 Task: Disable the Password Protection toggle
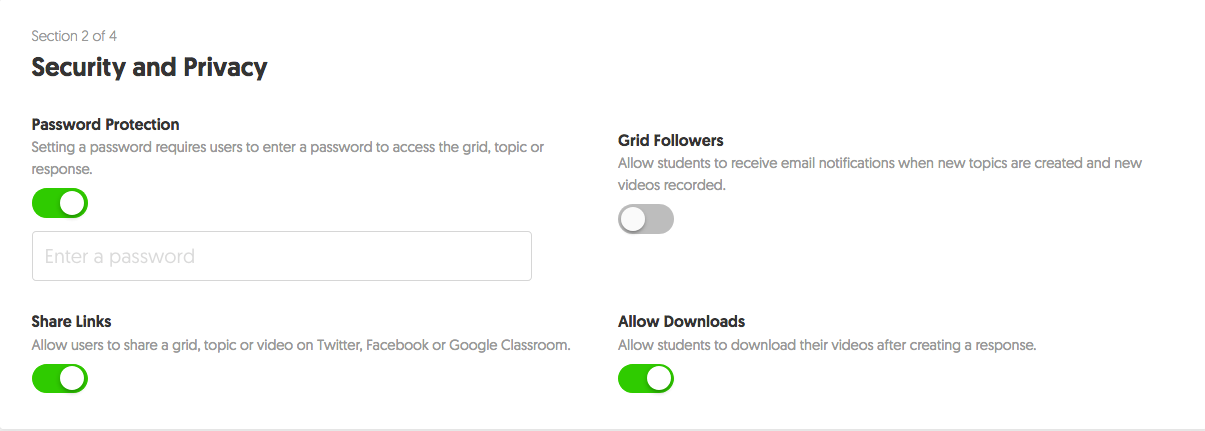(x=60, y=204)
